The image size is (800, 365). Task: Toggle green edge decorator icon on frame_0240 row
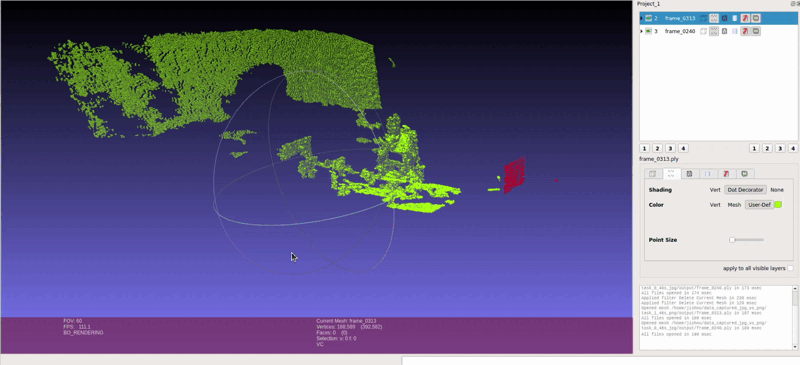click(756, 31)
